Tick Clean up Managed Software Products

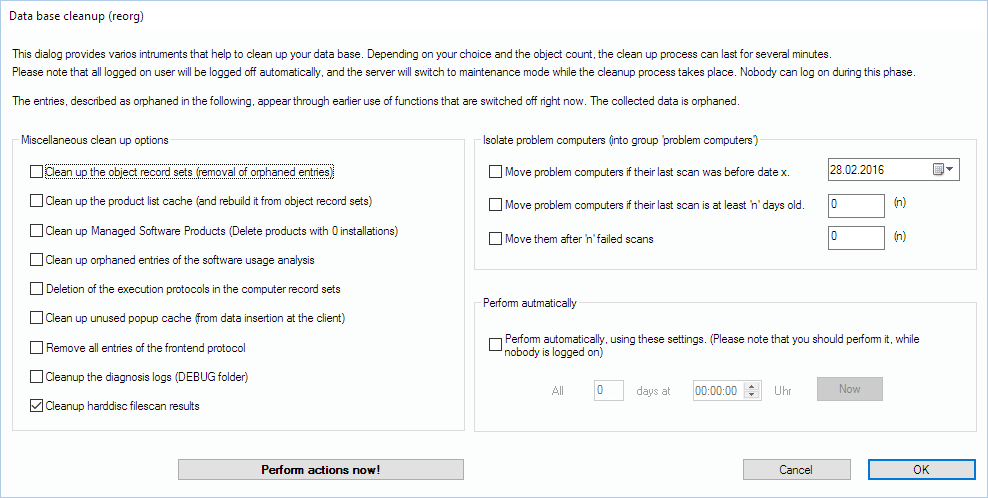37,231
